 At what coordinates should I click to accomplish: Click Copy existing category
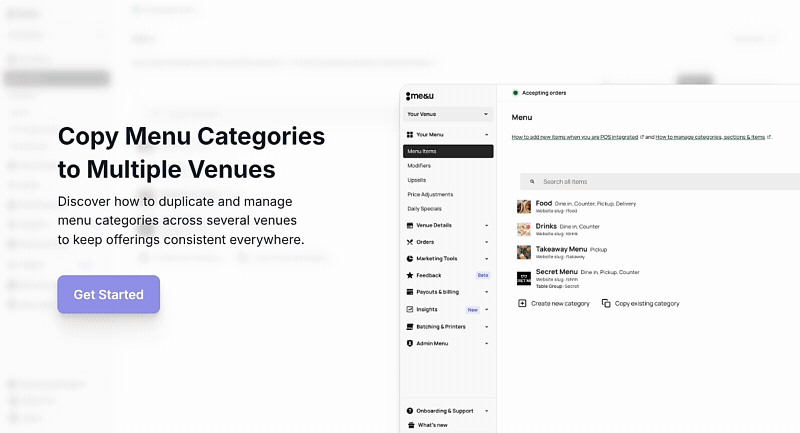647,303
